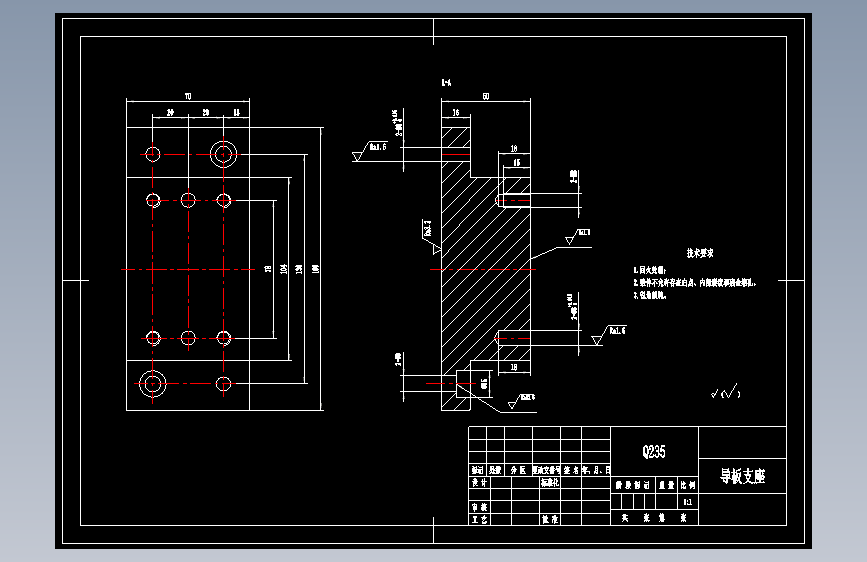Select the vertical Ra3.2 roughness label
The image size is (867, 562).
(427, 228)
